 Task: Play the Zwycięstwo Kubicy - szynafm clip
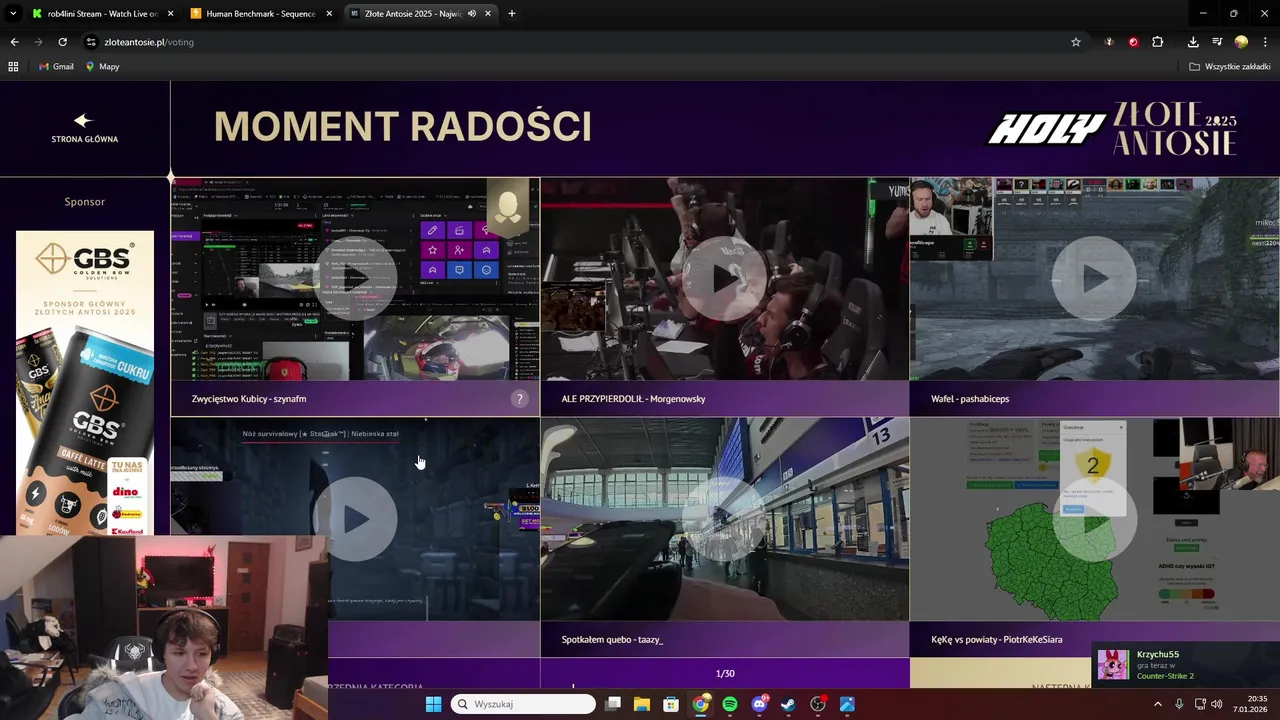tap(355, 279)
